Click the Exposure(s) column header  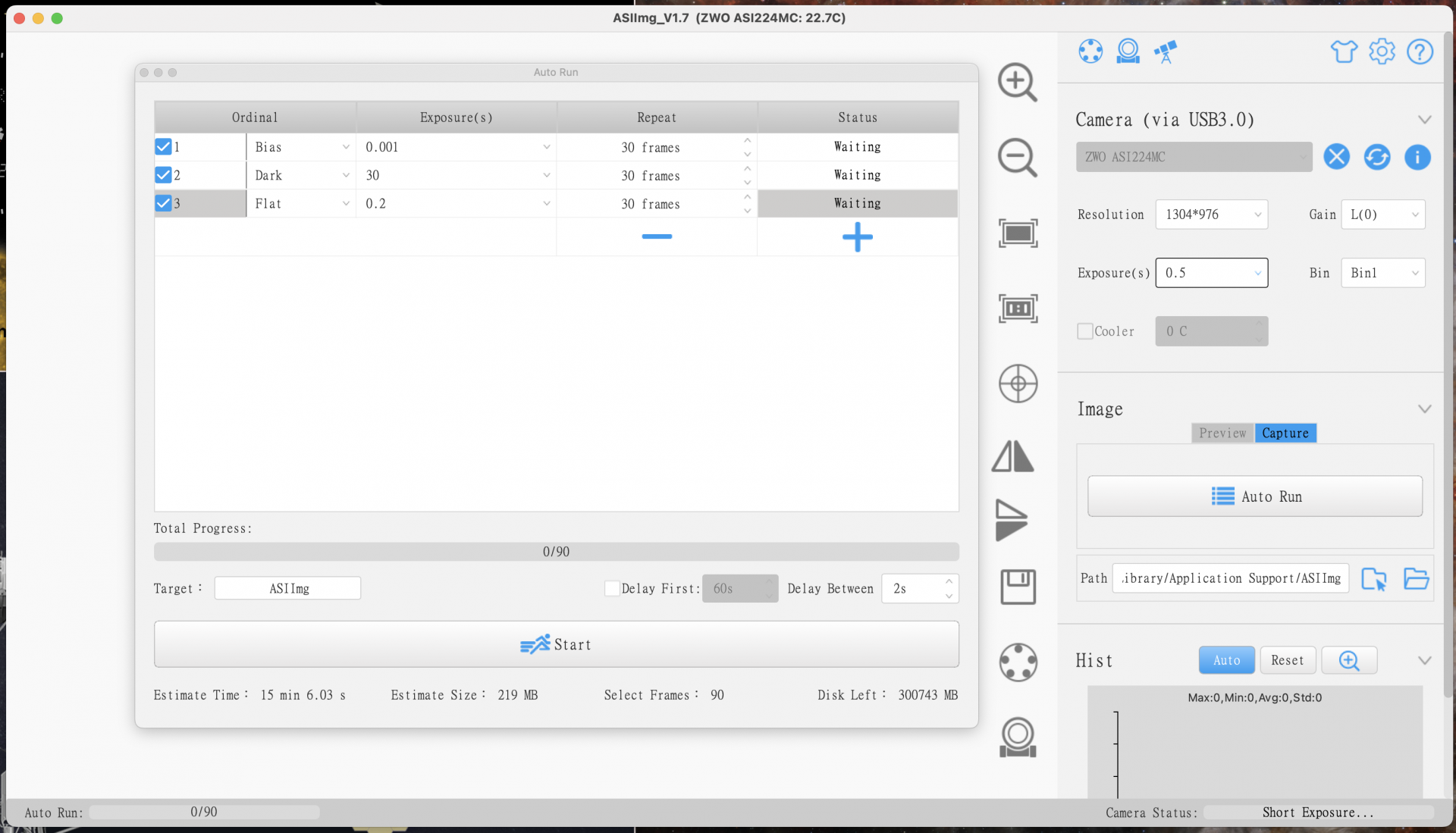click(x=457, y=117)
